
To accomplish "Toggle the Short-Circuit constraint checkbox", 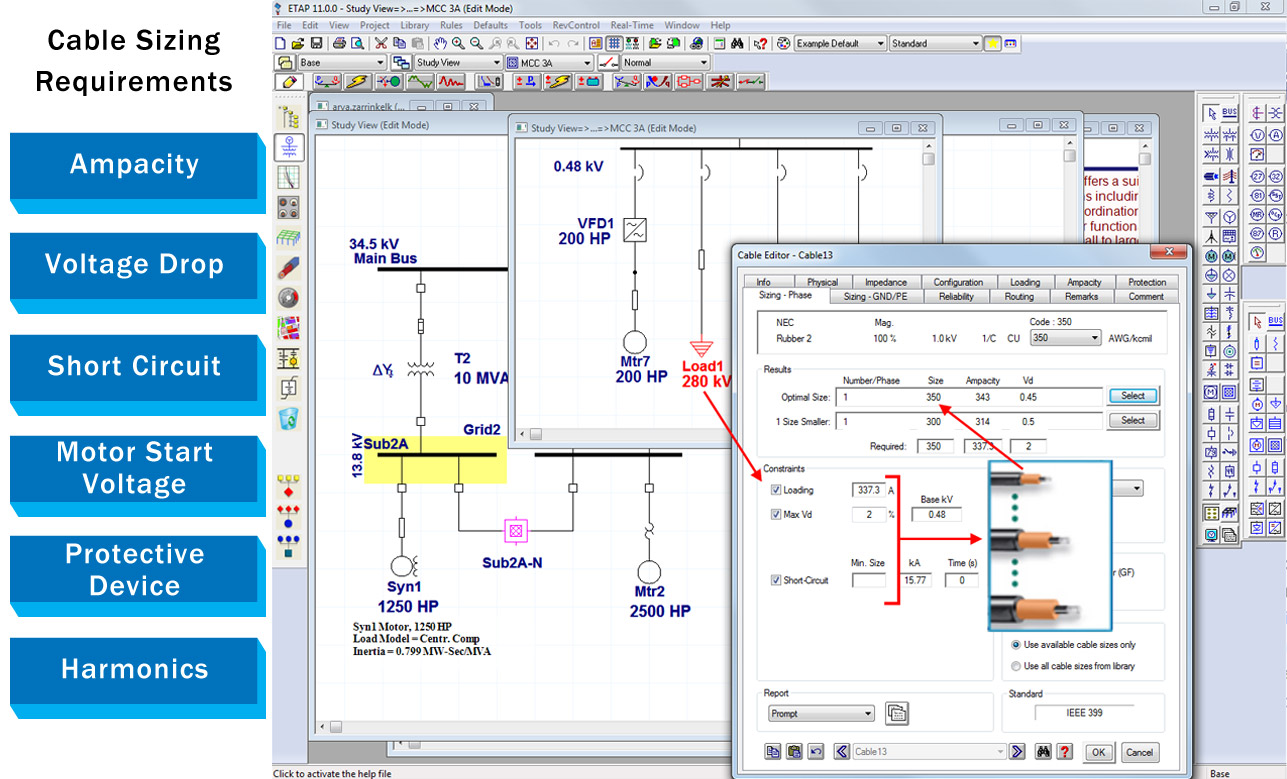I will [776, 580].
